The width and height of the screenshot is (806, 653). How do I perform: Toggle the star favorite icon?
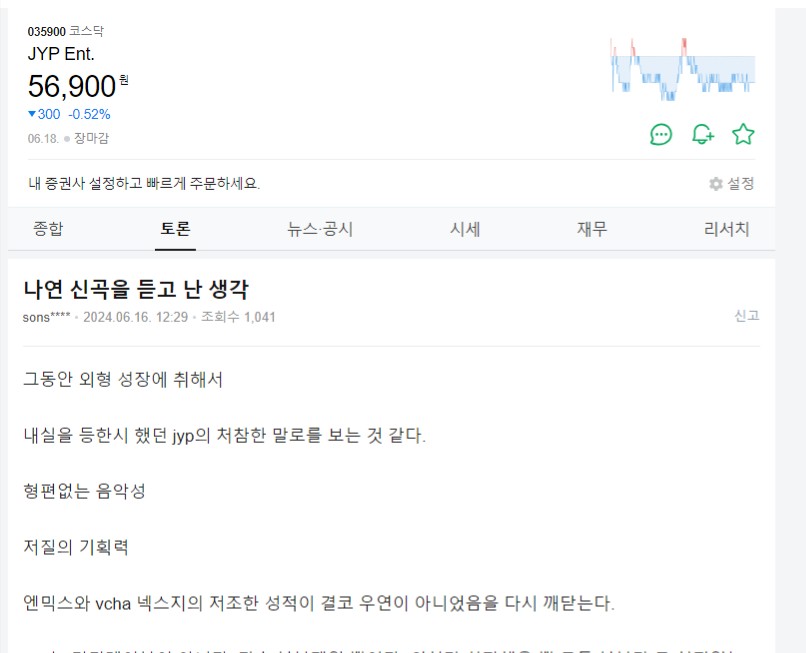[x=743, y=134]
